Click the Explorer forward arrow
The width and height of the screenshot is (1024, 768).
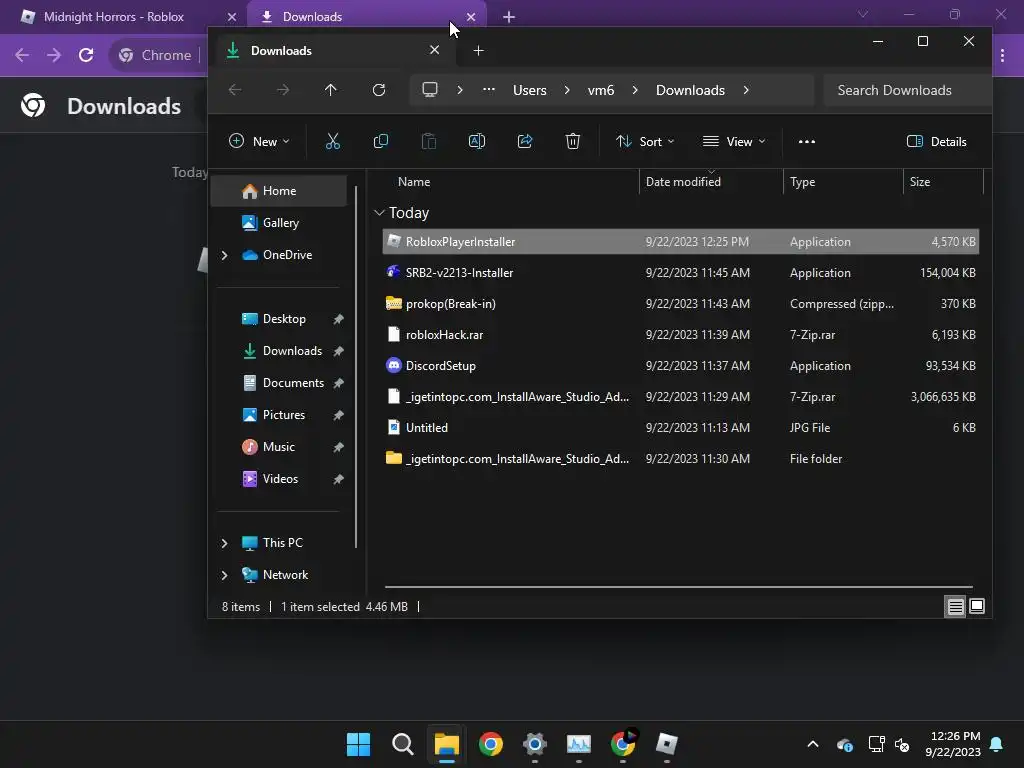283,90
